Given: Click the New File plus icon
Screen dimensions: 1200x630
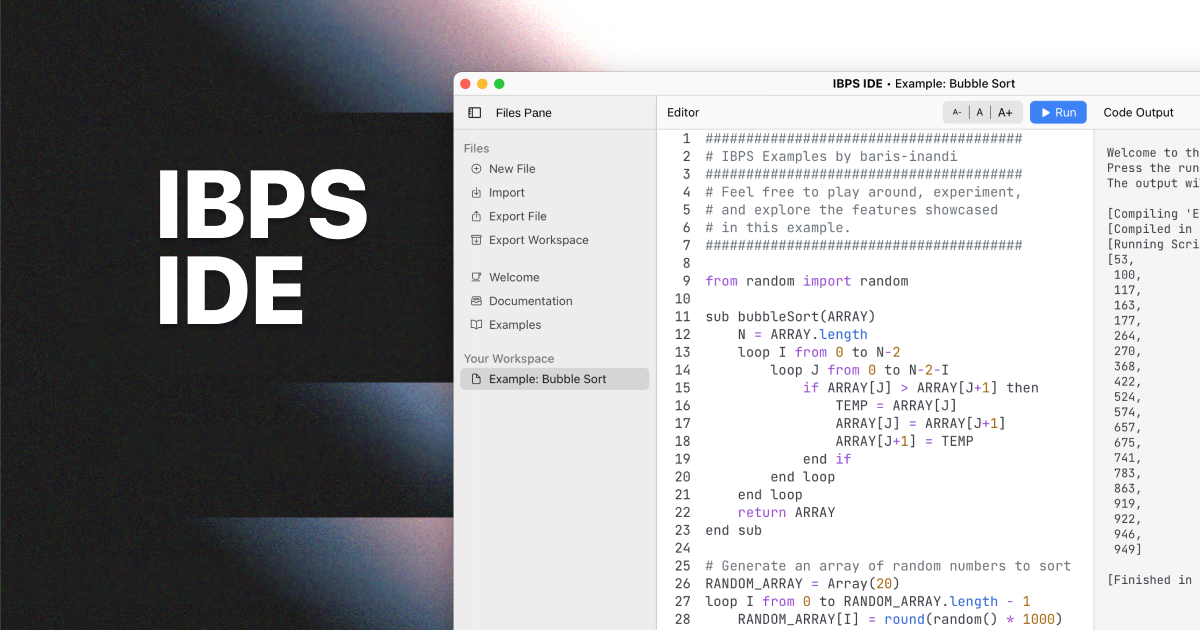Looking at the screenshot, I should point(476,169).
